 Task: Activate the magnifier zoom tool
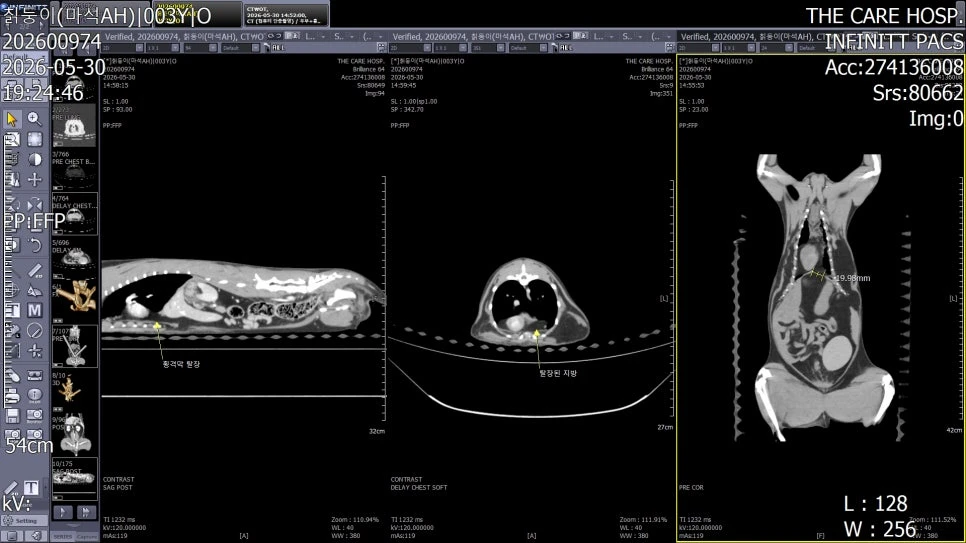click(x=34, y=119)
